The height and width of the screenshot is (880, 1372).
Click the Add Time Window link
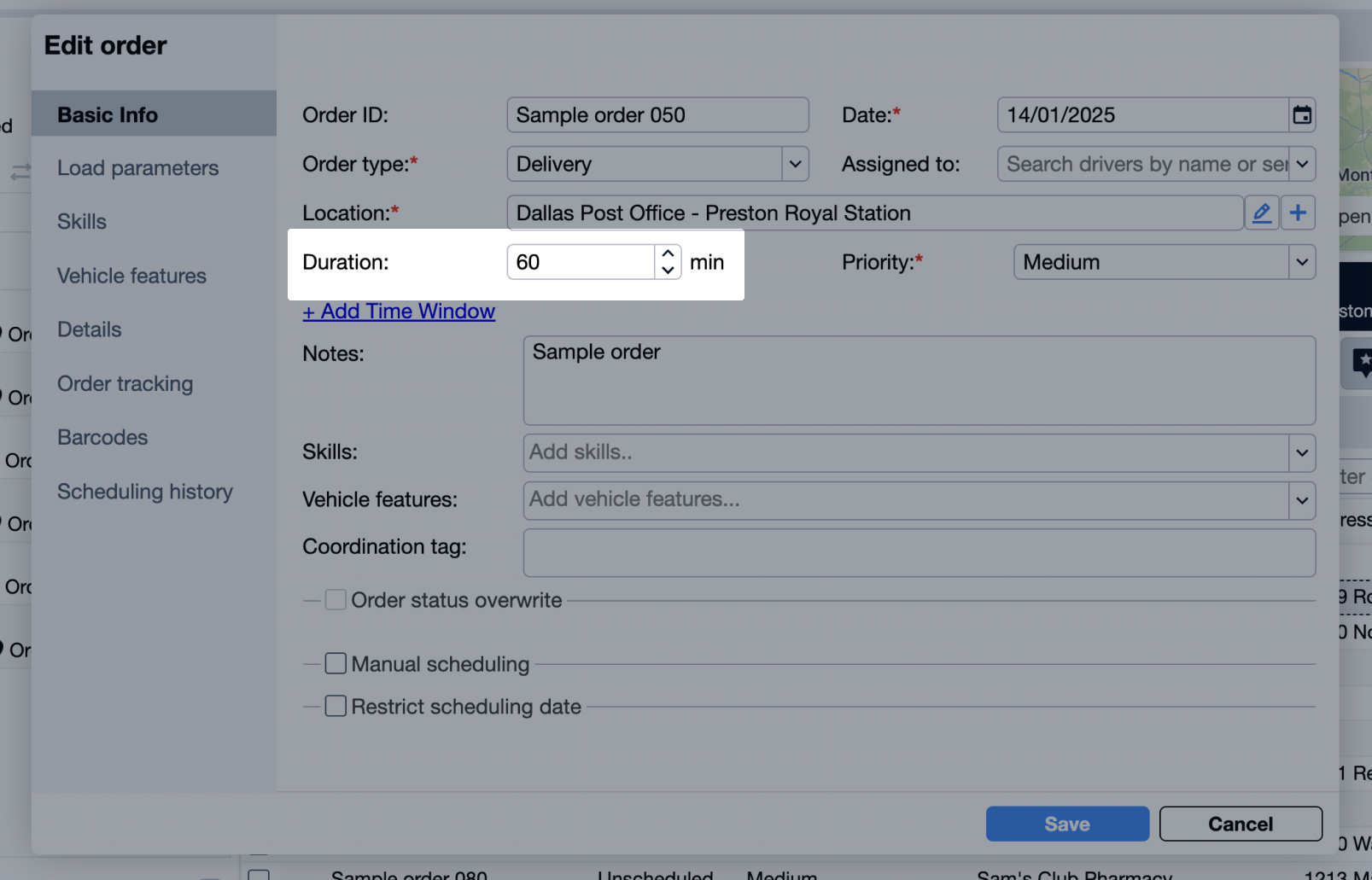[399, 311]
